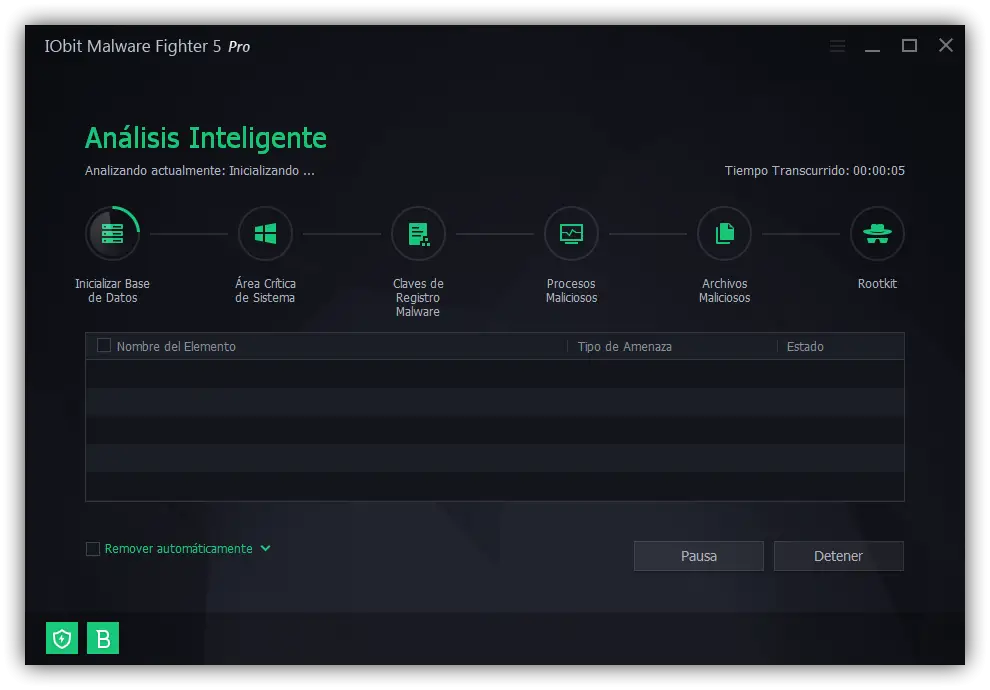Click the Claves de Registro Malware icon
990x690 pixels.
(x=418, y=234)
